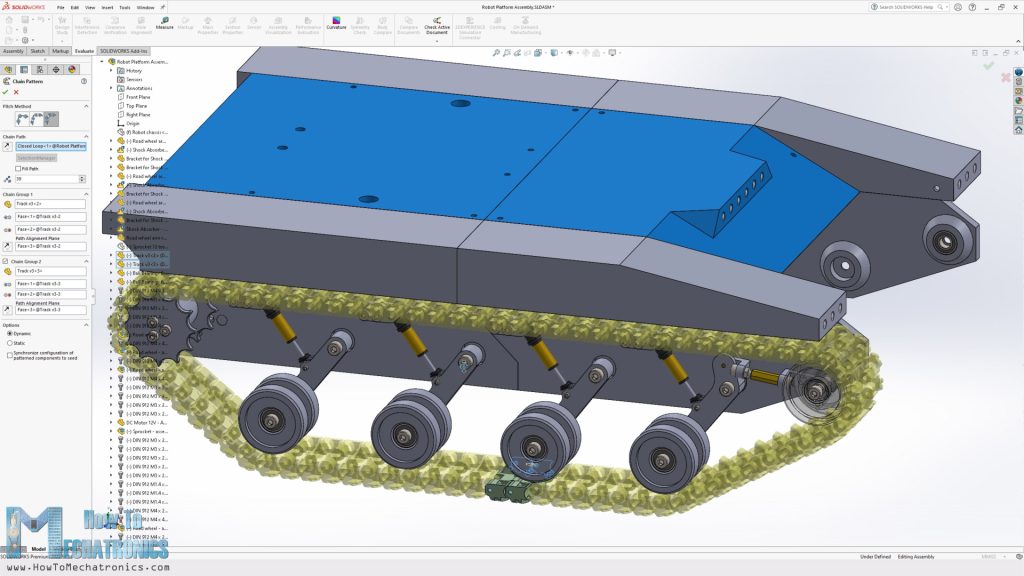Collapse the Chain Group 1 section
This screenshot has height=576, width=1024.
pos(84,193)
